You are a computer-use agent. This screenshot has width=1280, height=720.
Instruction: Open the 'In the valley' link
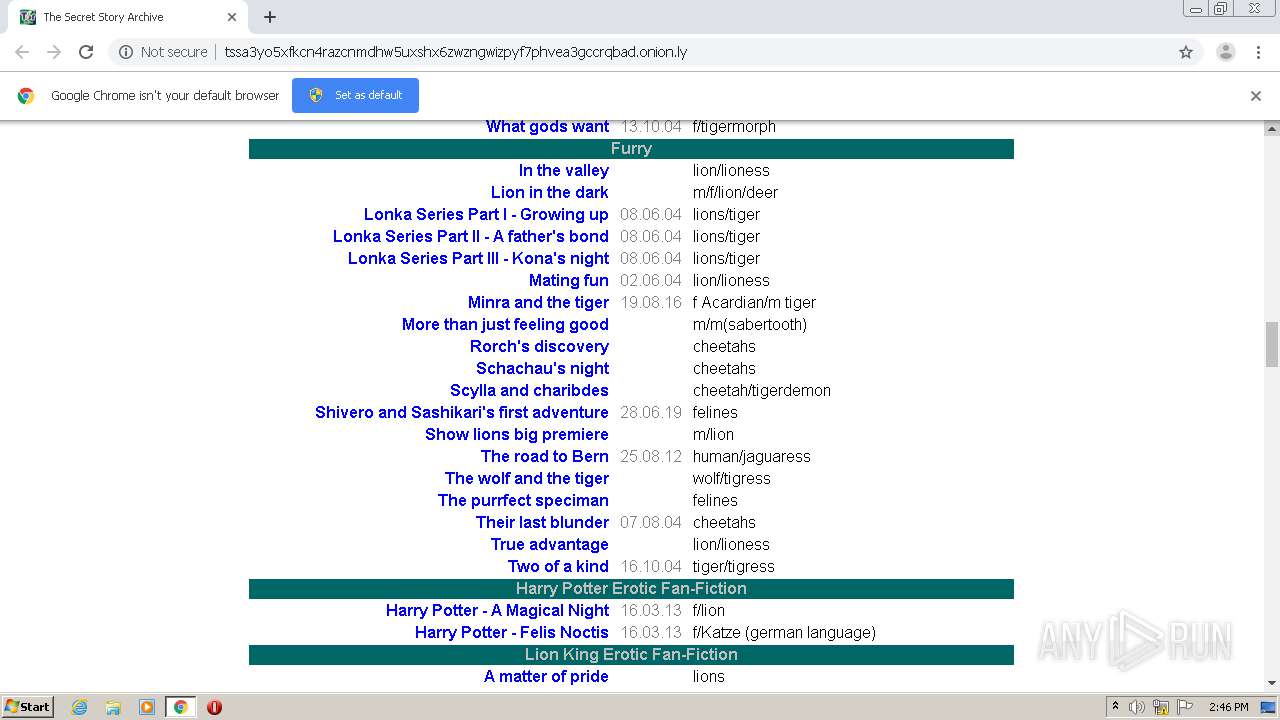[564, 170]
